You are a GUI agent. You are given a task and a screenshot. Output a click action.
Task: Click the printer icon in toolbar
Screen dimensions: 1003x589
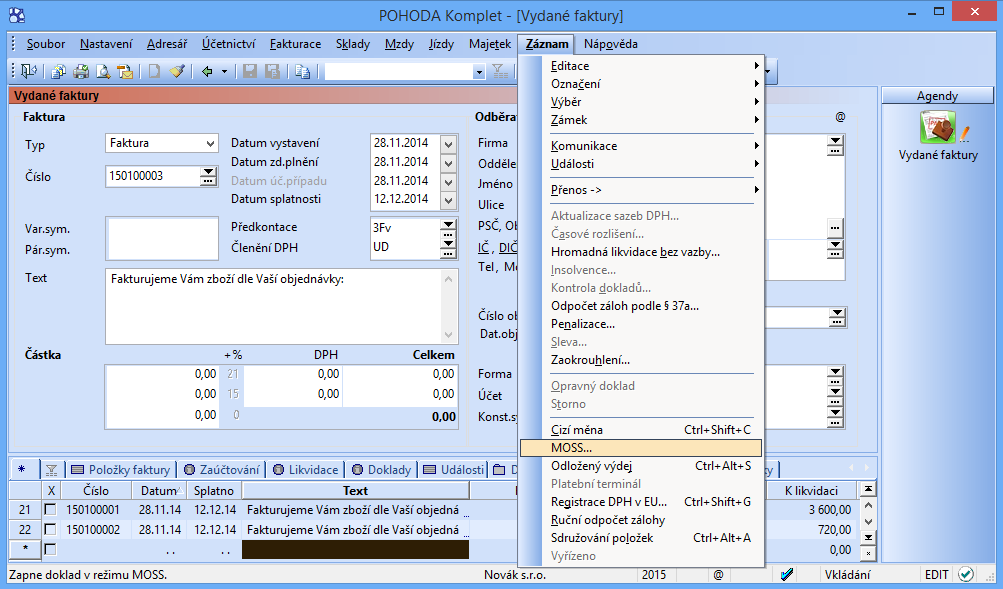pyautogui.click(x=81, y=72)
